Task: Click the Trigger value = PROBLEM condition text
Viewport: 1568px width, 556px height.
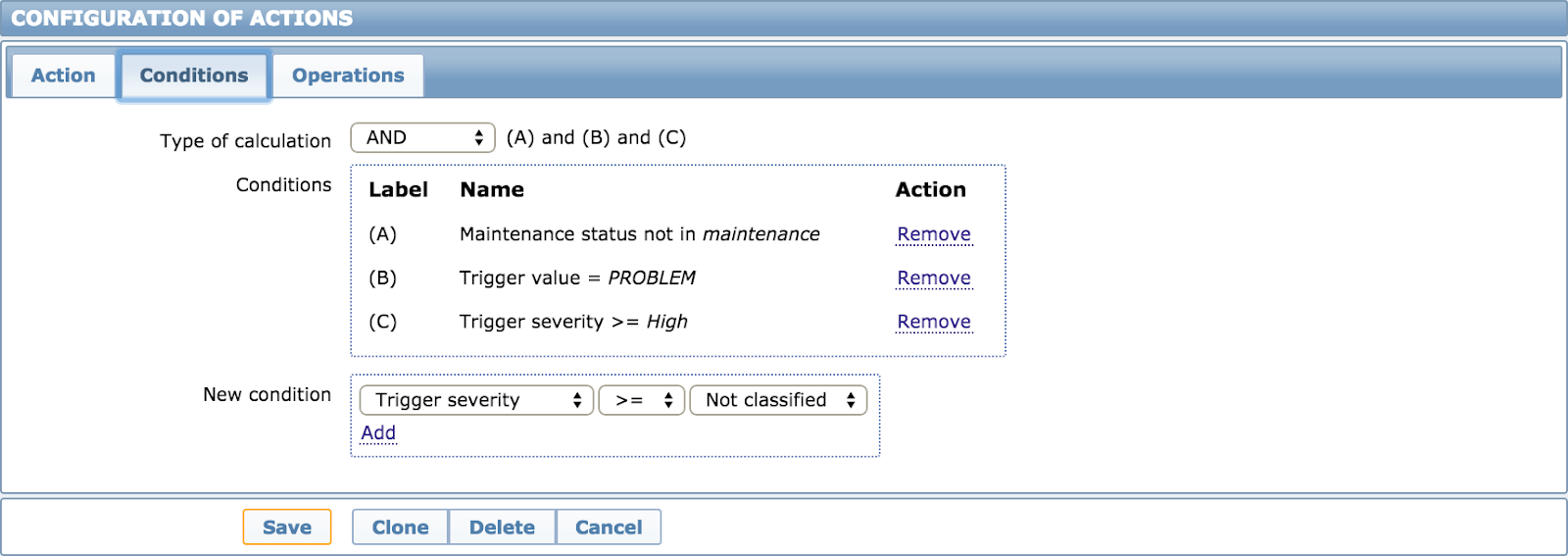Action: tap(577, 278)
